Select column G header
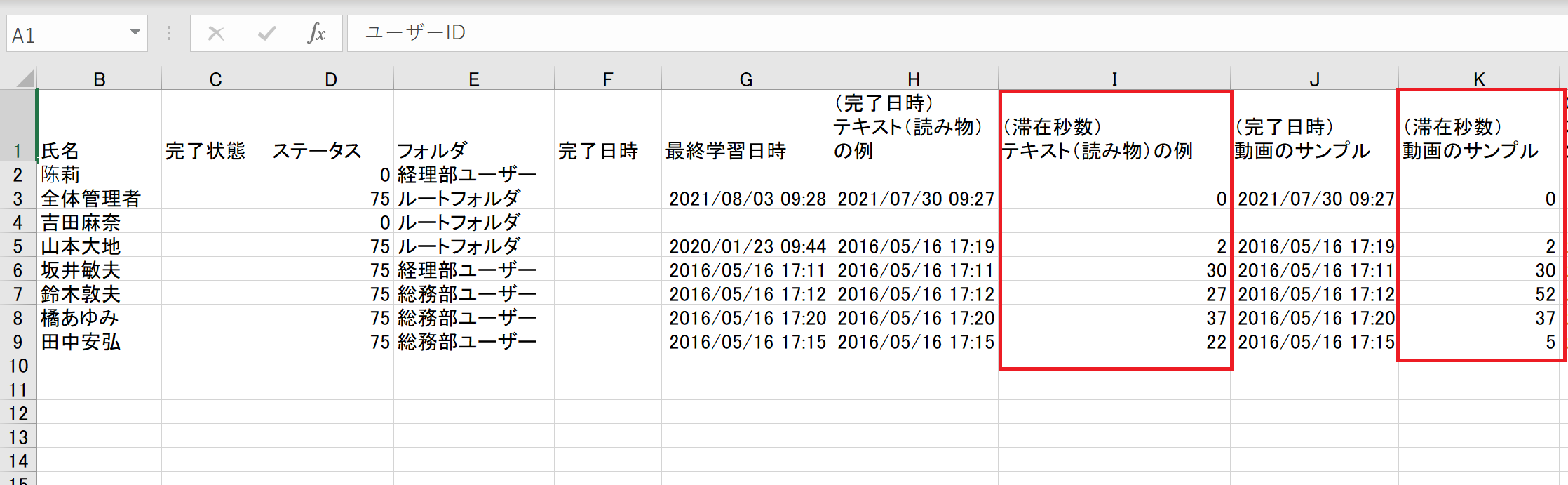 click(746, 79)
